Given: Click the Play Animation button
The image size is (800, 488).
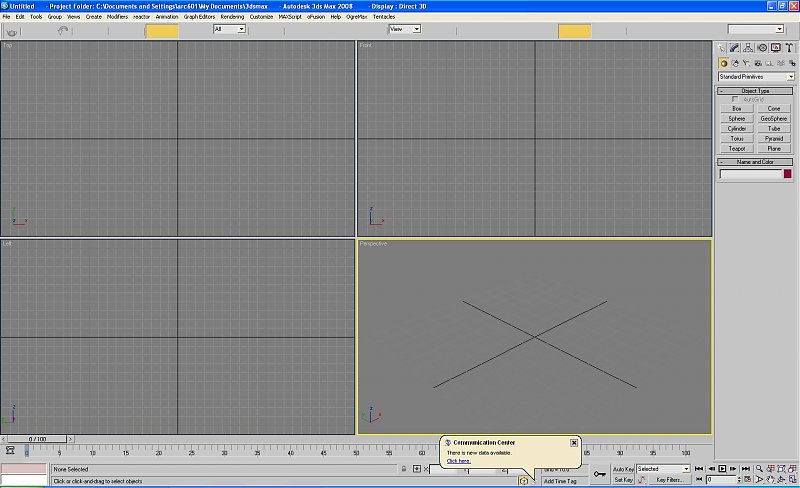Looking at the screenshot, I should click(x=722, y=469).
